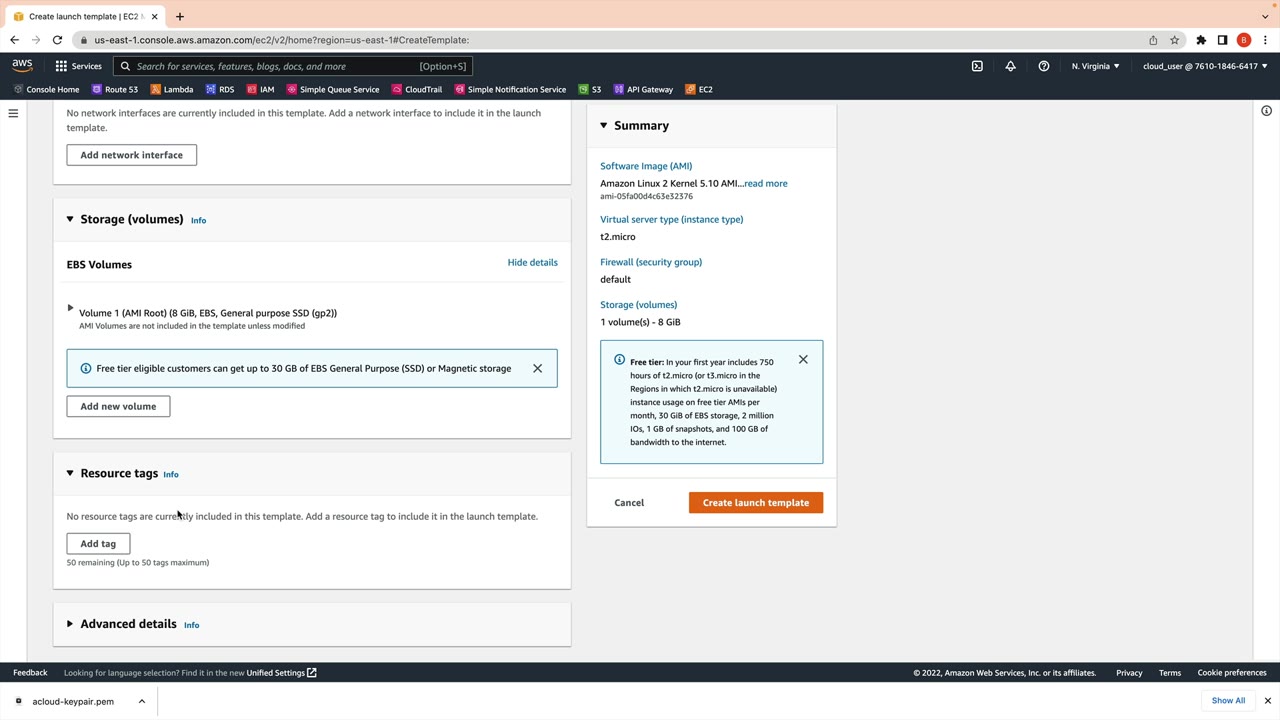Go back in browser history
1280x720 pixels.
(14, 40)
